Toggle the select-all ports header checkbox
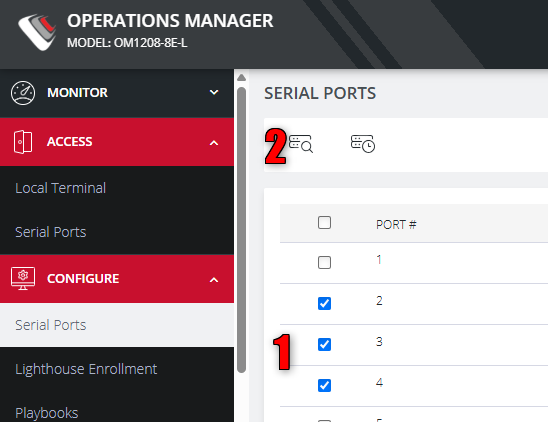The image size is (548, 422). tap(324, 222)
